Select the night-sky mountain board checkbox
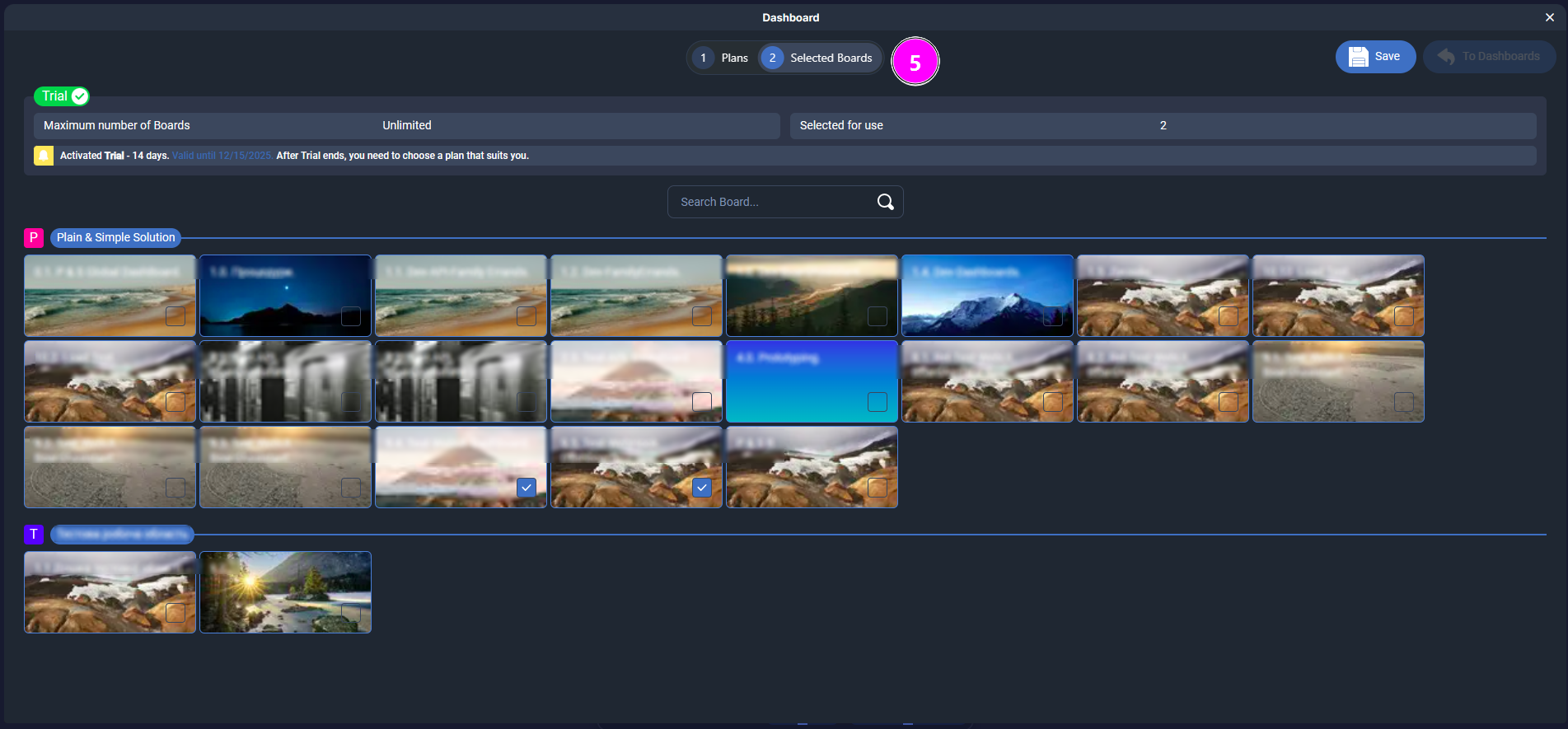 click(x=351, y=316)
